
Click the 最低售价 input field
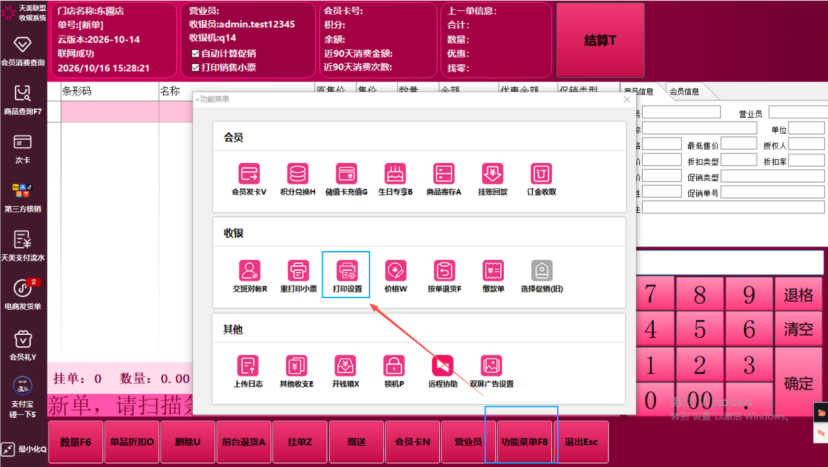tap(739, 144)
